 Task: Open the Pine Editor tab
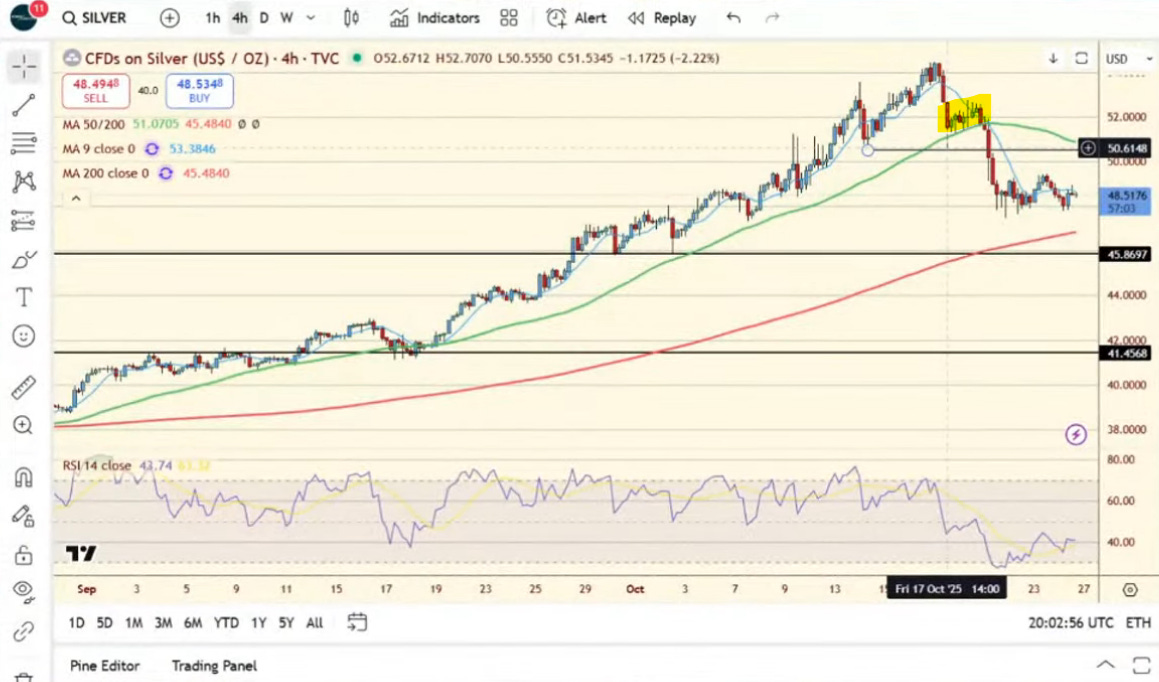click(104, 666)
